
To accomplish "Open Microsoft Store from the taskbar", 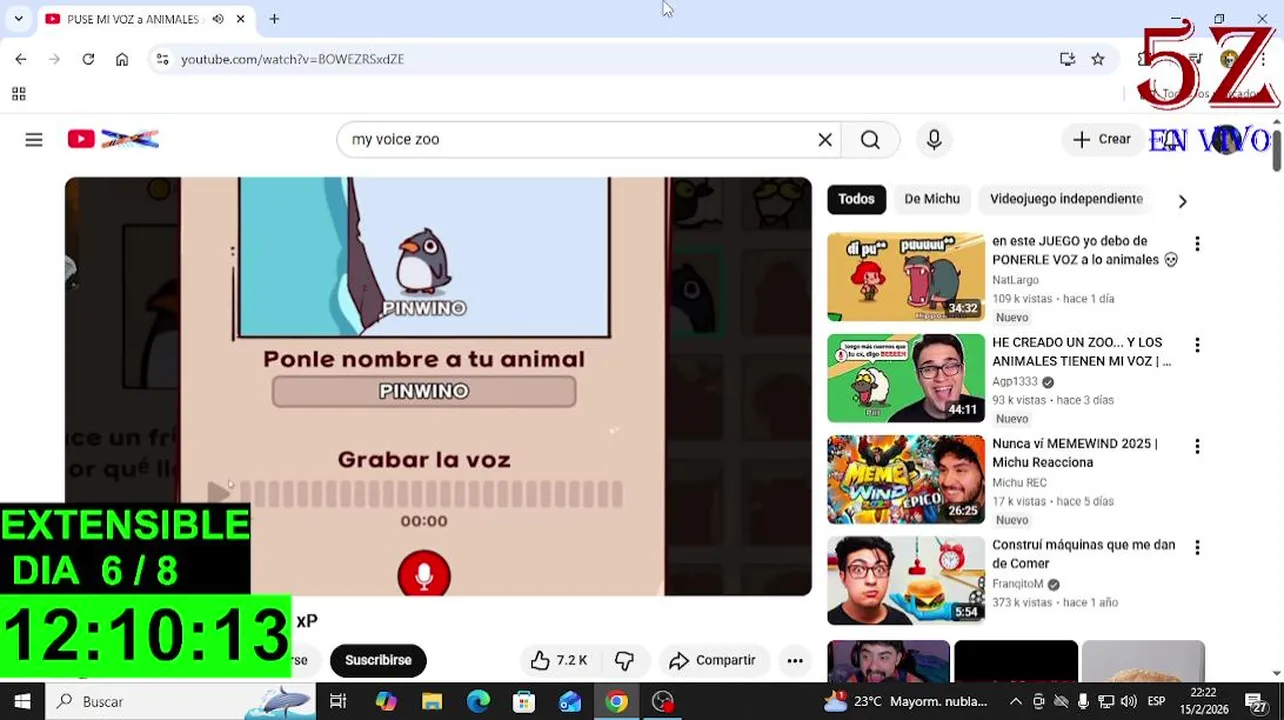I will click(x=524, y=702).
